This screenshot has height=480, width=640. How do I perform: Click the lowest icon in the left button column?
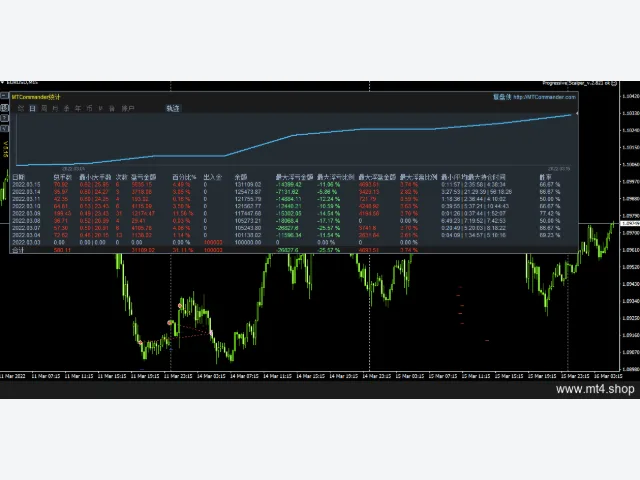[x=4, y=129]
